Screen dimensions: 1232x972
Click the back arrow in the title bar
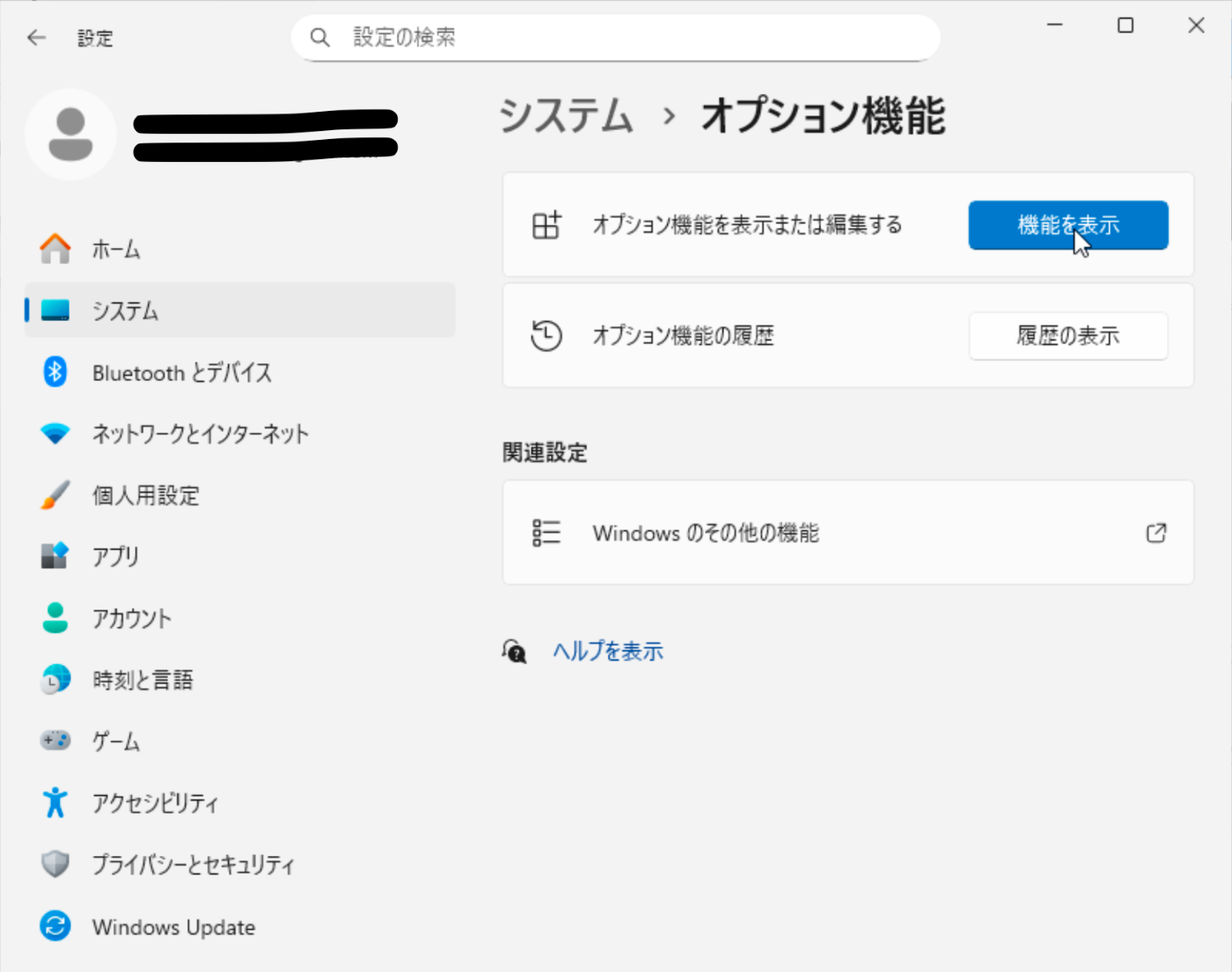pos(36,37)
